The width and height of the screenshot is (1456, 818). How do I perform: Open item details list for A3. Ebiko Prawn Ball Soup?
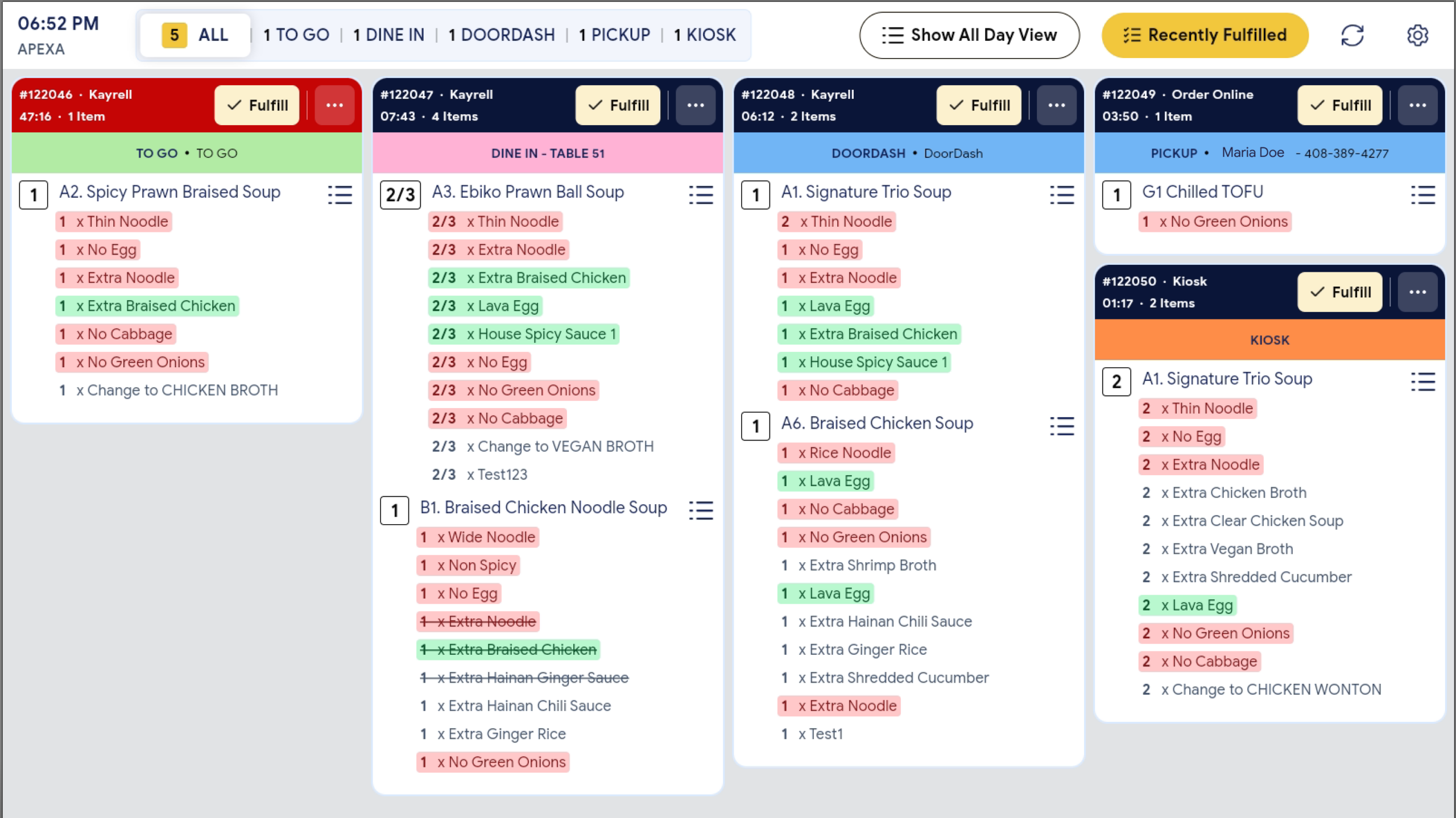coord(701,195)
